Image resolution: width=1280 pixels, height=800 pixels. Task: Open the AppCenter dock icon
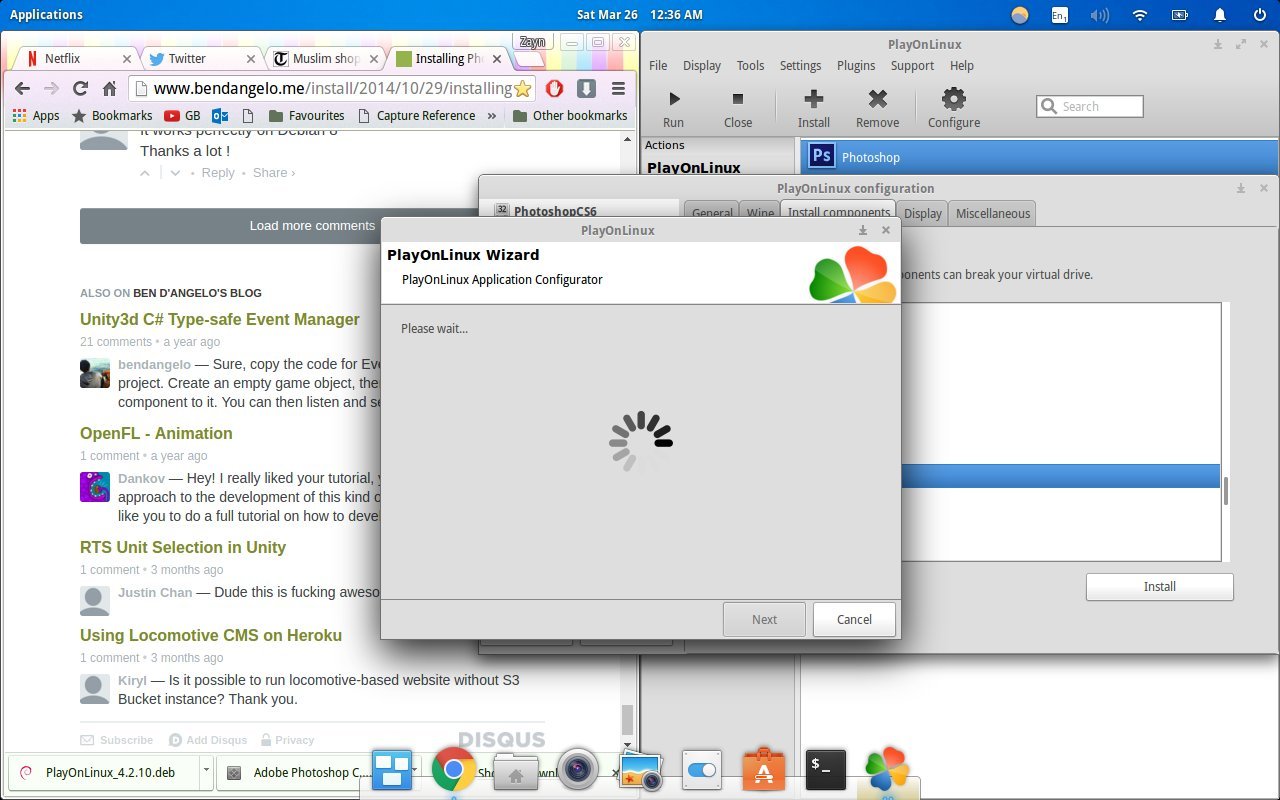tap(764, 769)
